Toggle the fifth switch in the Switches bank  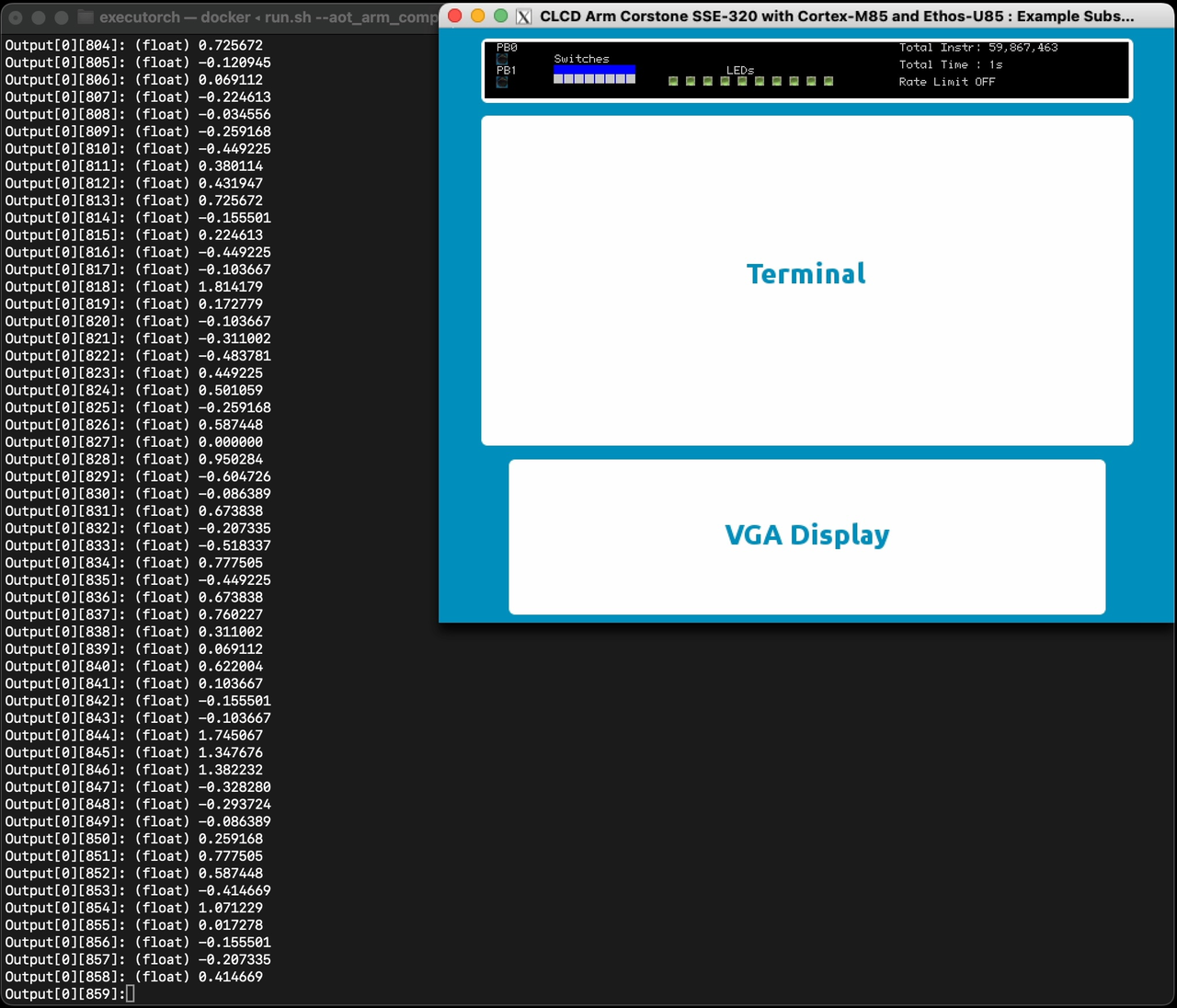click(x=600, y=77)
